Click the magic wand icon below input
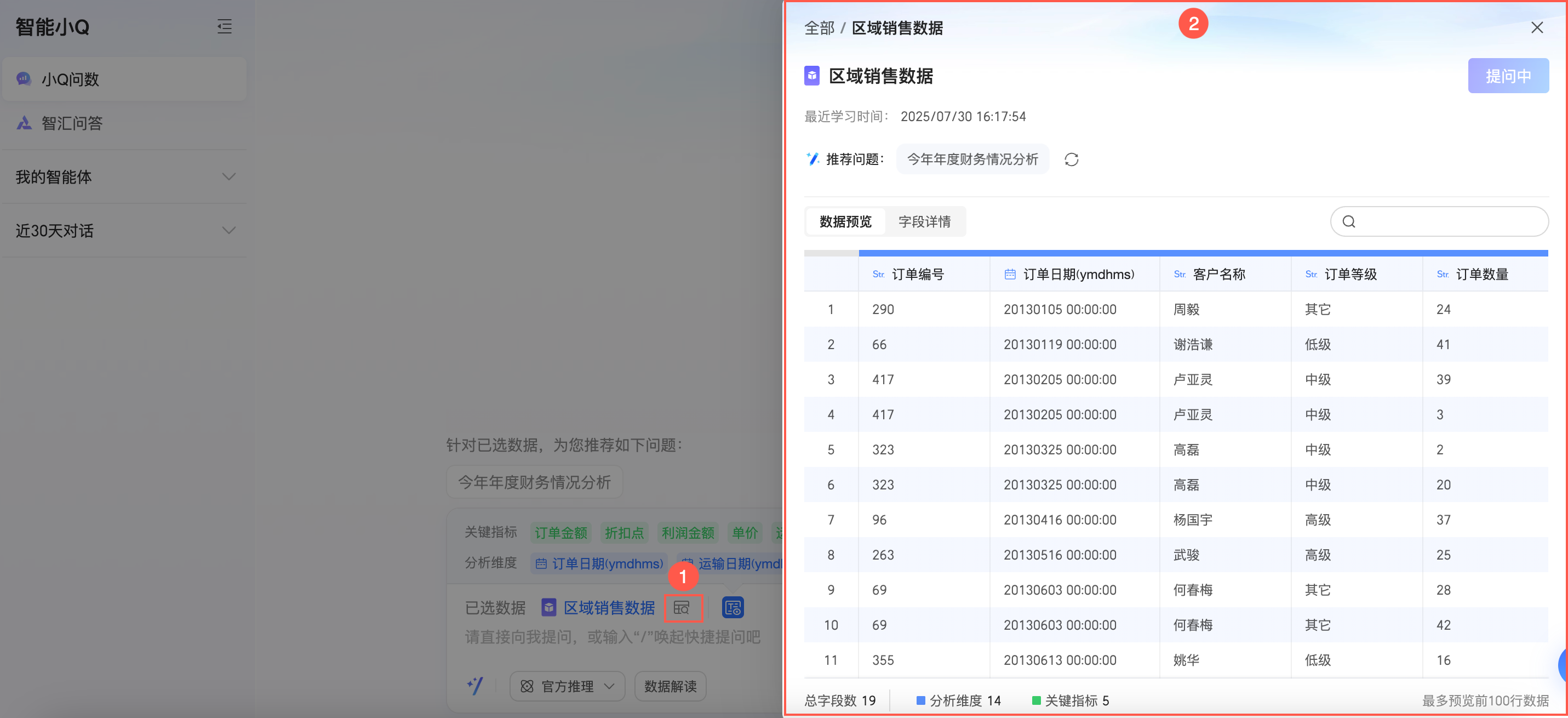 (x=476, y=686)
